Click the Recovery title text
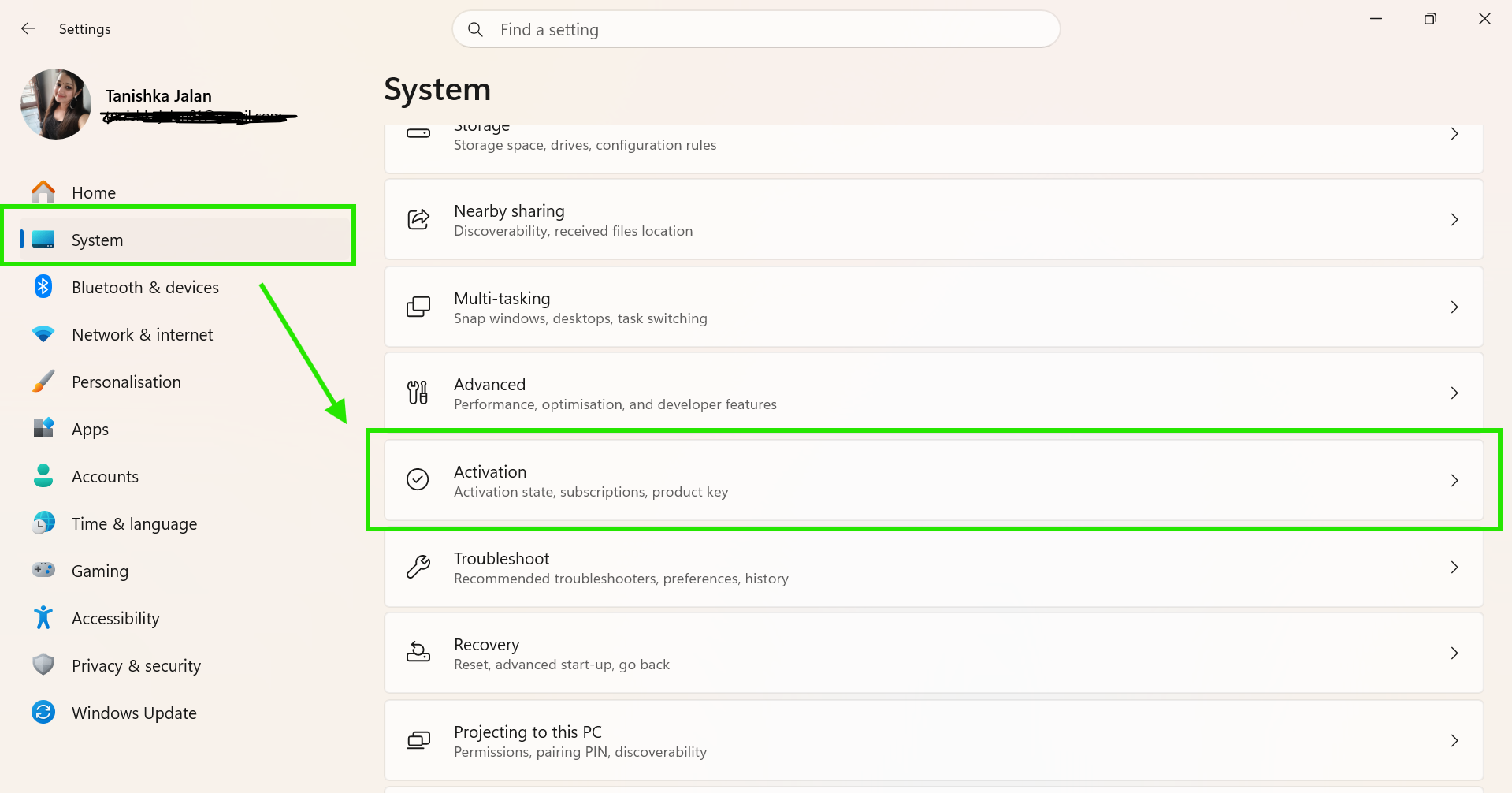Image resolution: width=1512 pixels, height=793 pixels. 486,645
